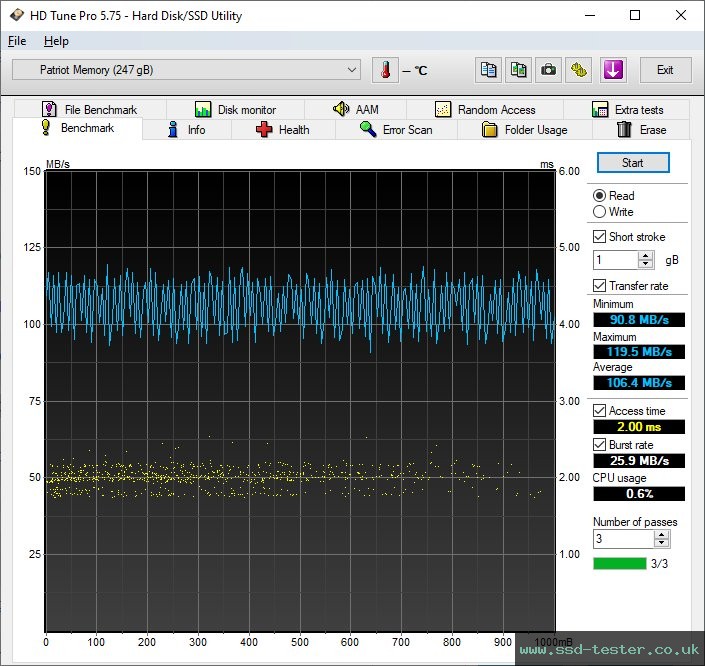705x666 pixels.
Task: Toggle the Access time checkbox
Action: pyautogui.click(x=599, y=411)
